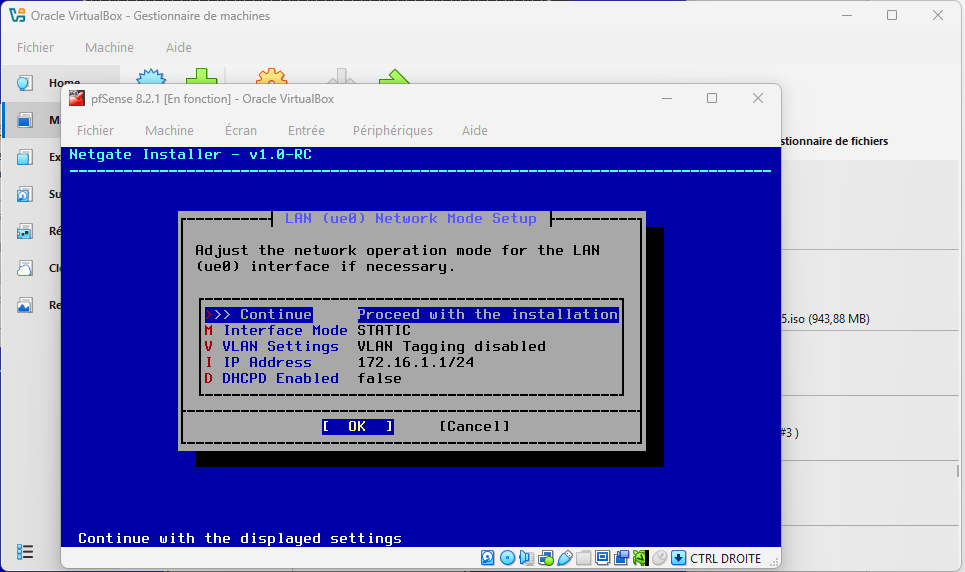Click the optical drive status icon

[507, 558]
